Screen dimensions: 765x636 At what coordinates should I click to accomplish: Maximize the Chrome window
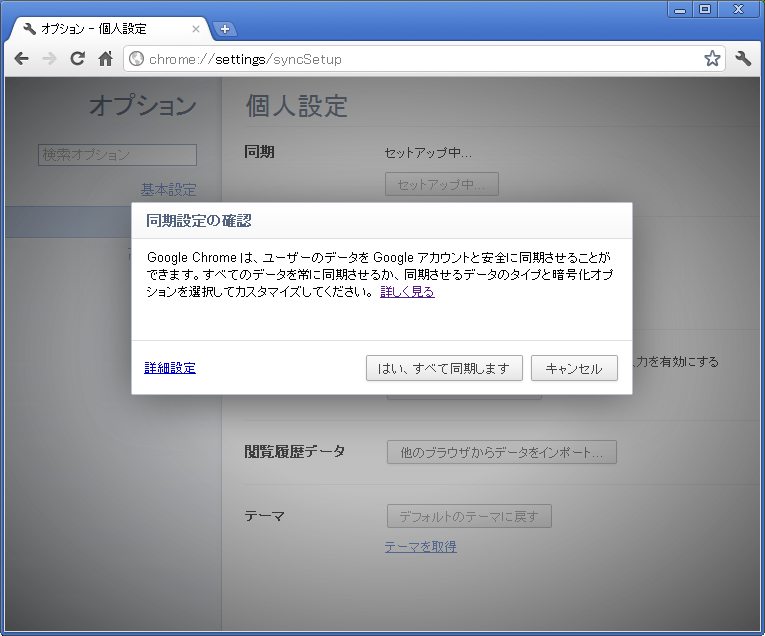[705, 10]
